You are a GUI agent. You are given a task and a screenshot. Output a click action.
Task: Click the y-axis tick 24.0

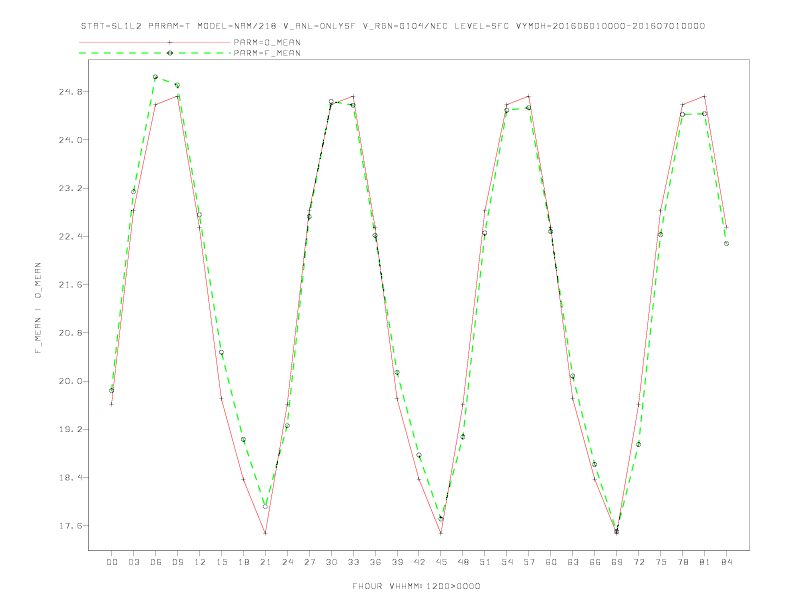[69, 140]
